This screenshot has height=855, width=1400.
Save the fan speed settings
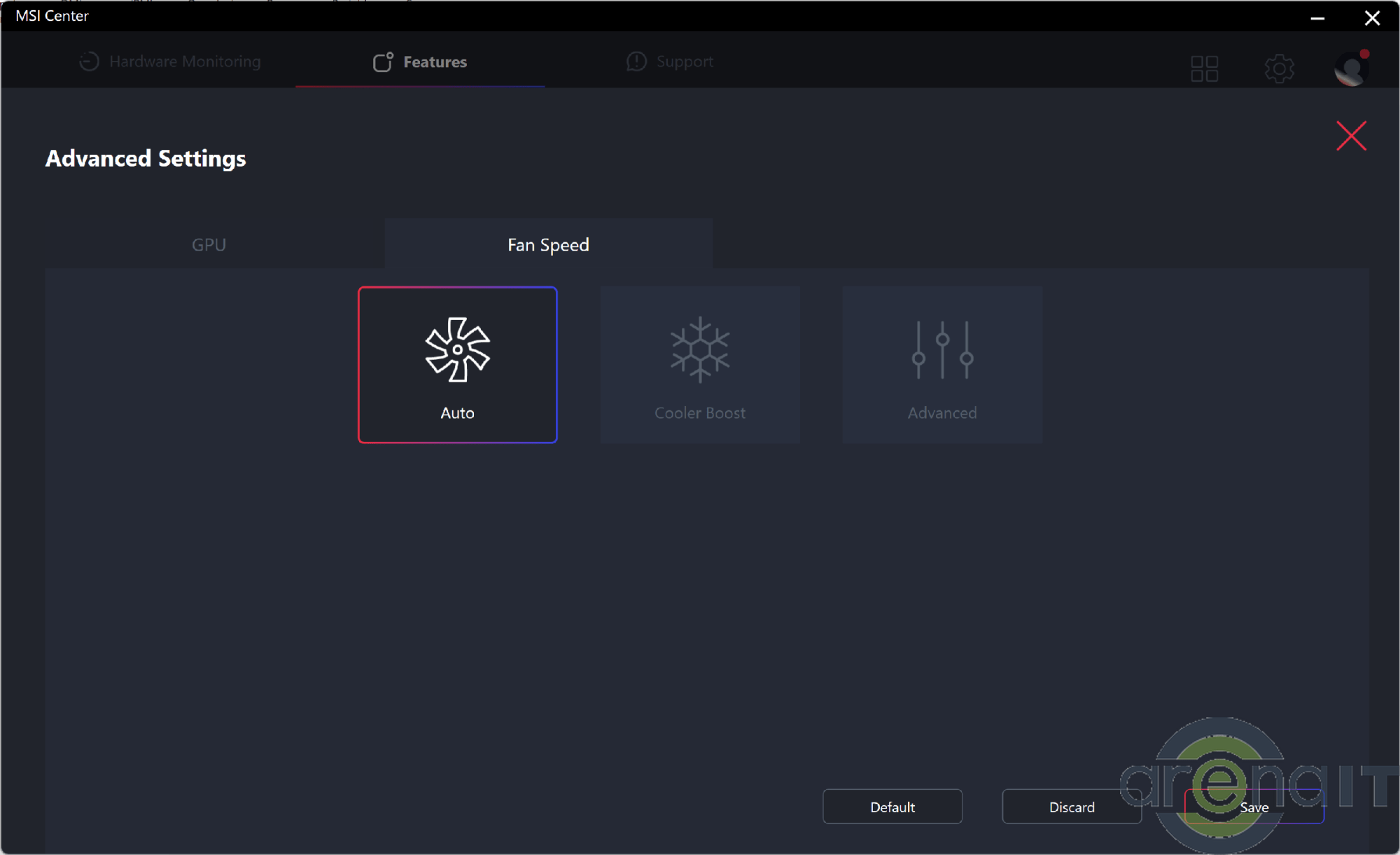pyautogui.click(x=1253, y=807)
